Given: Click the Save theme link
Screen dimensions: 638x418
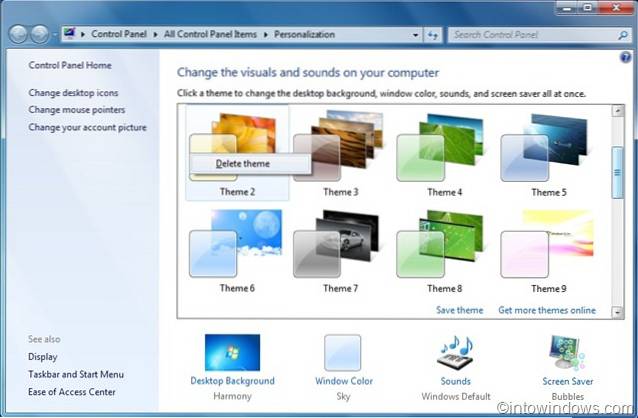Looking at the screenshot, I should pos(459,310).
